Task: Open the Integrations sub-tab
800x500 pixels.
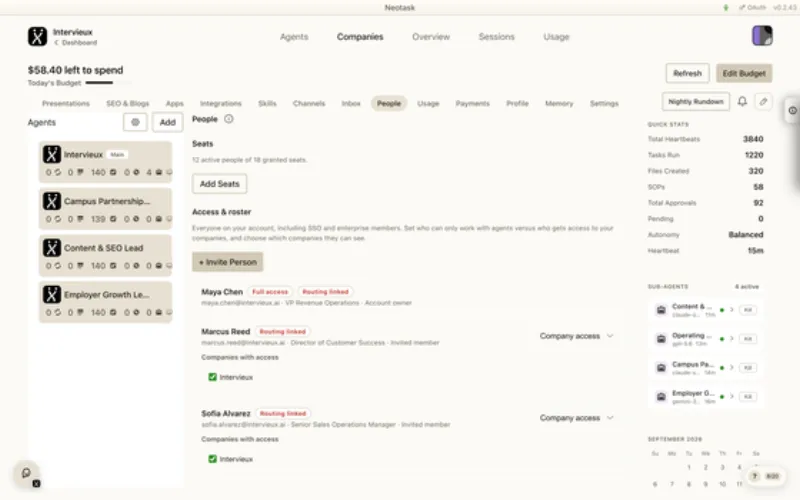Action: pos(220,104)
